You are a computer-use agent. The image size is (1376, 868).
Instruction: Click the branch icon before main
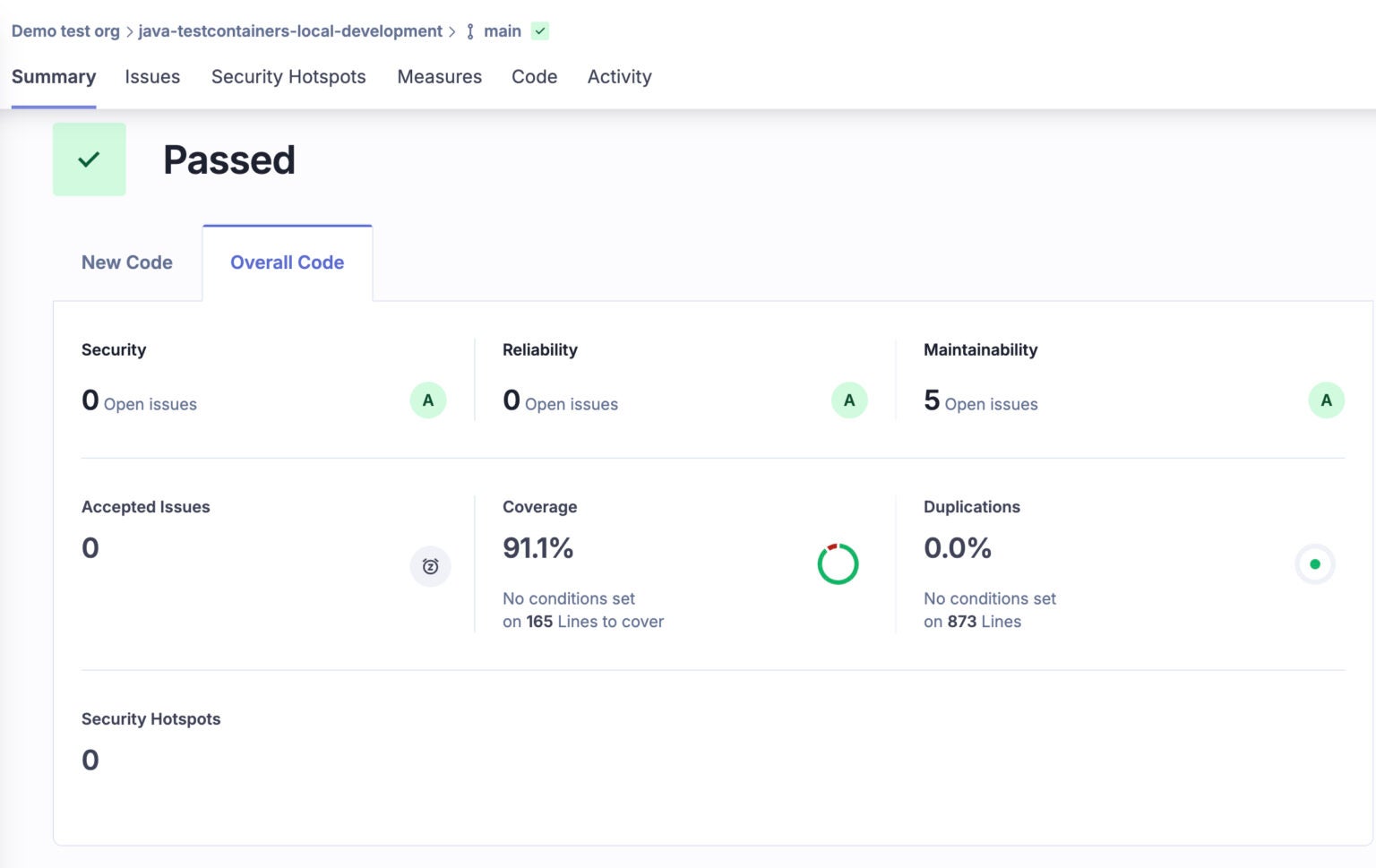(x=469, y=30)
